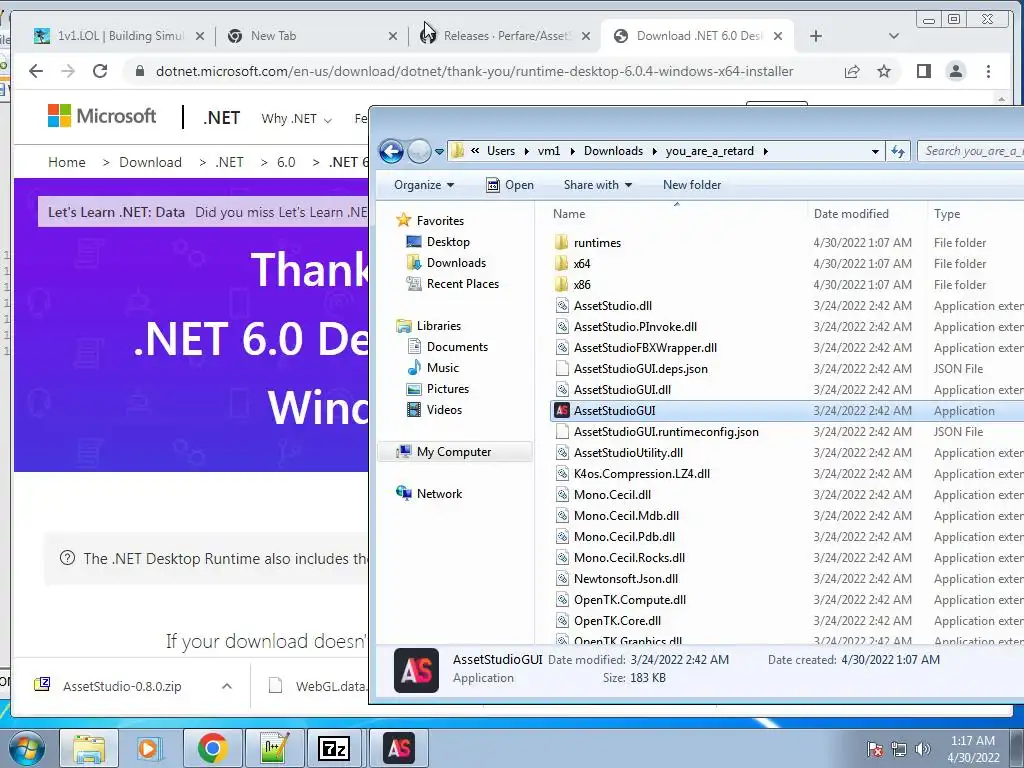Click the 6.0 breadcrumb link

pyautogui.click(x=286, y=162)
